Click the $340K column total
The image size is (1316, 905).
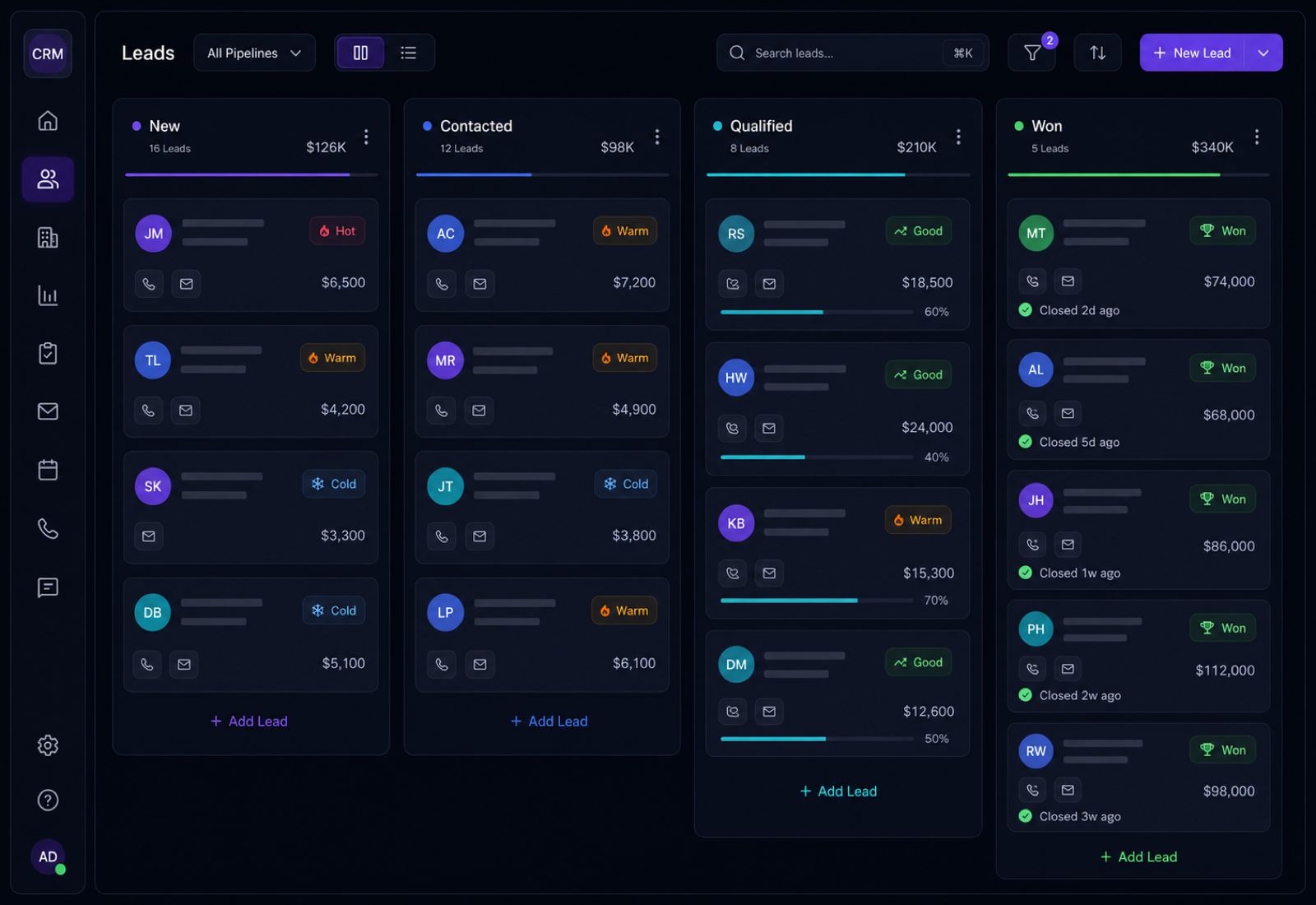(x=1212, y=147)
